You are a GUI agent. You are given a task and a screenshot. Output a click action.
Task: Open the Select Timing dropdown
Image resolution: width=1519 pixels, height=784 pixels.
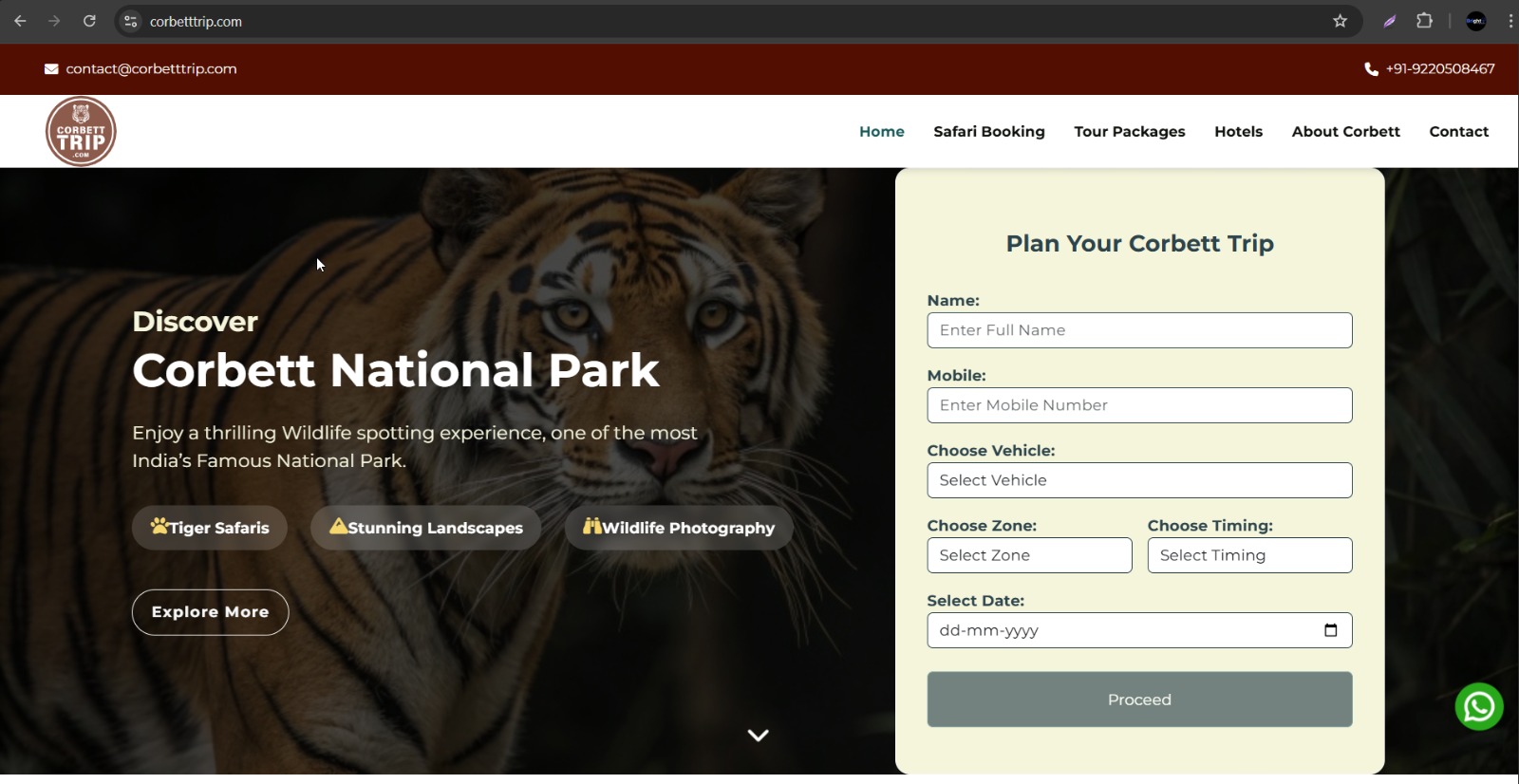point(1249,555)
